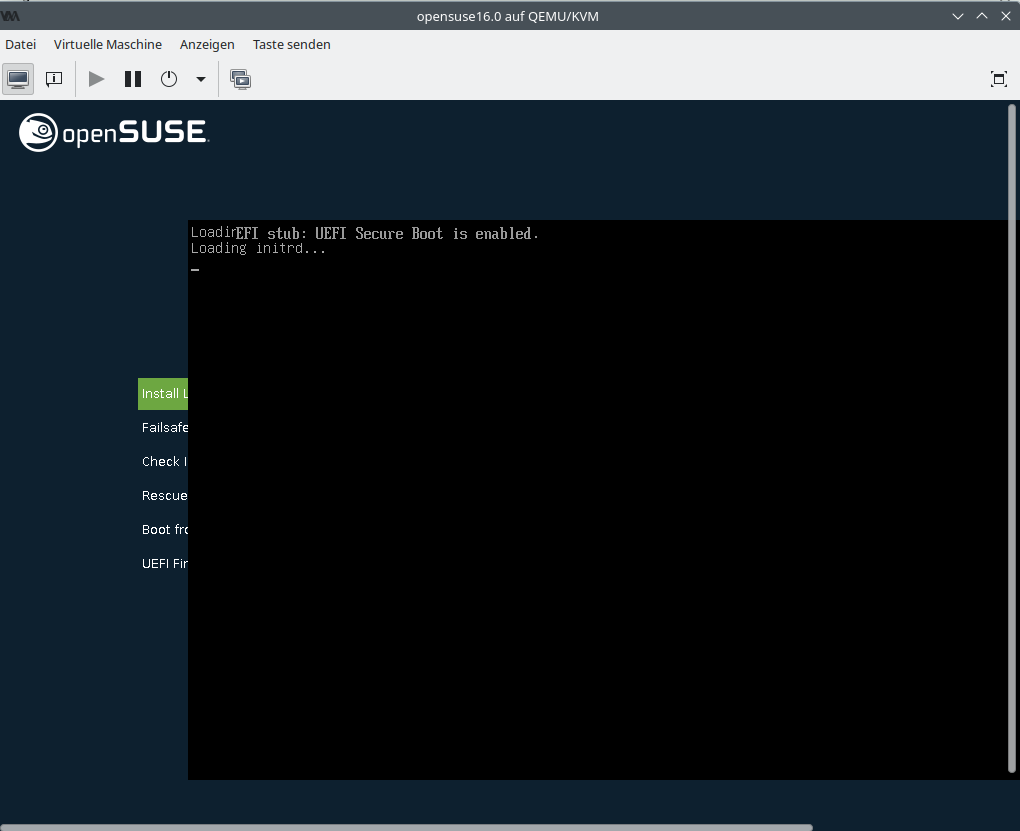Select the UEFI Firmware boot entry
The height and width of the screenshot is (831, 1020).
[x=165, y=564]
